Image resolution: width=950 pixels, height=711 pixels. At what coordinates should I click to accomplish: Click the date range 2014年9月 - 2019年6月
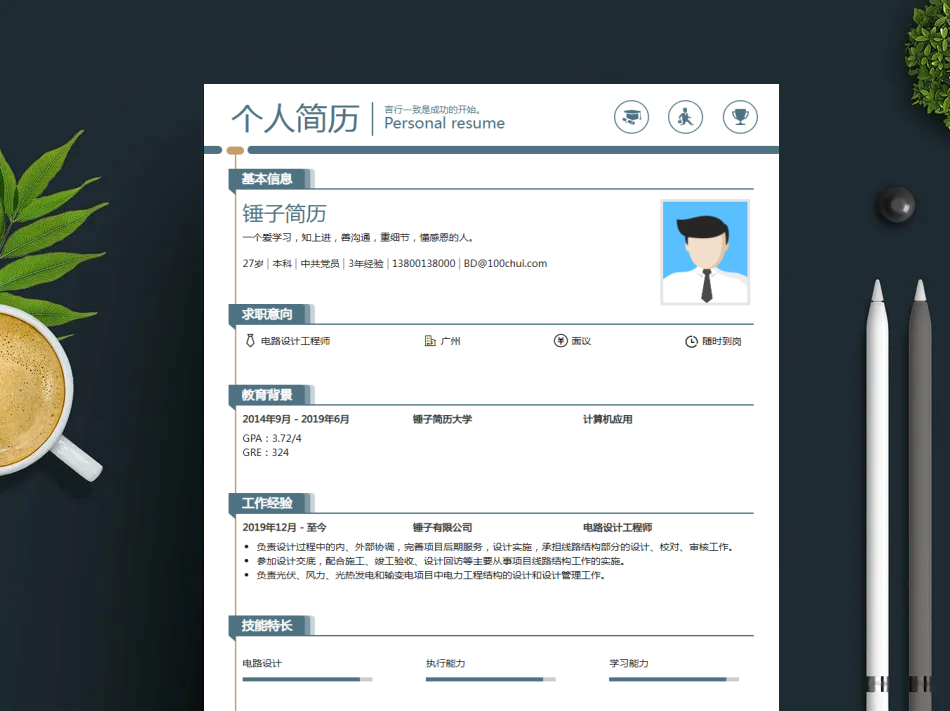[296, 419]
